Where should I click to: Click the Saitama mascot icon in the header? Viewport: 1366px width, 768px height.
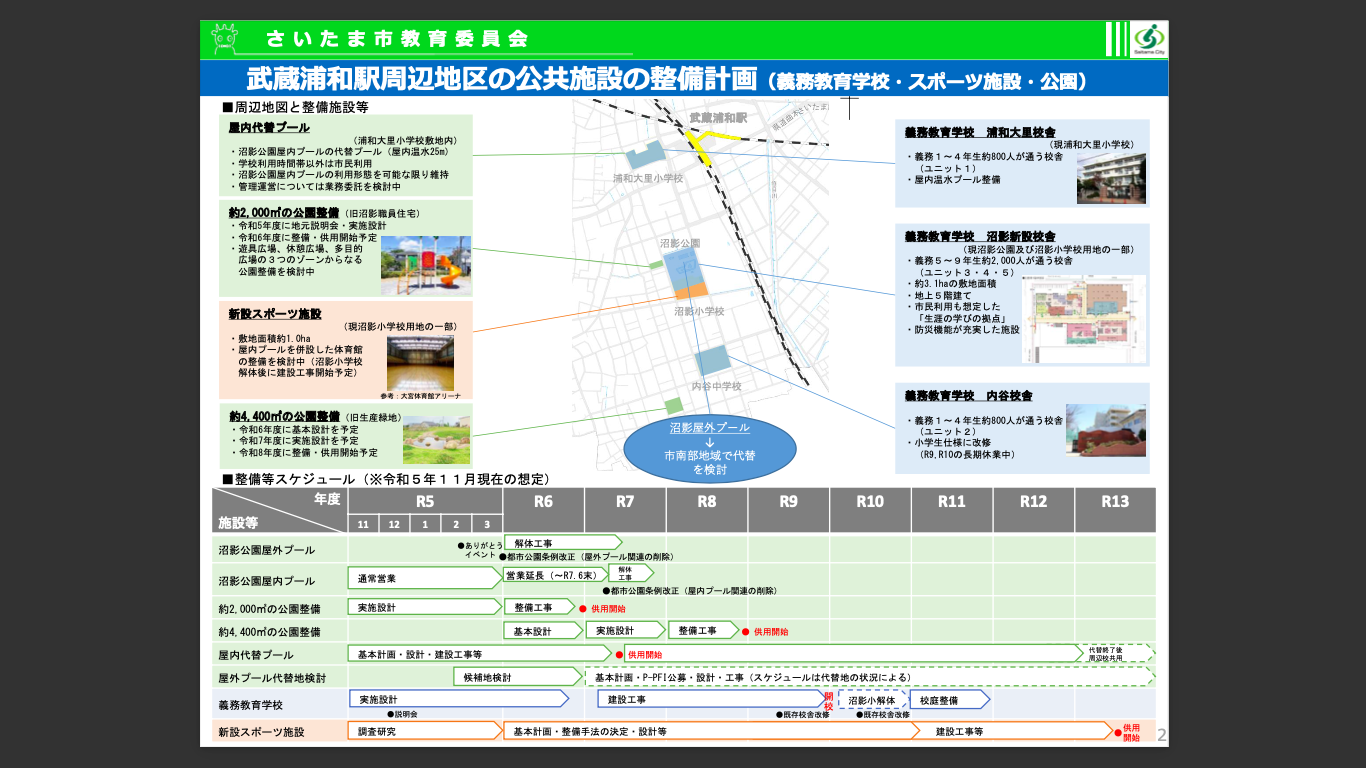[224, 40]
